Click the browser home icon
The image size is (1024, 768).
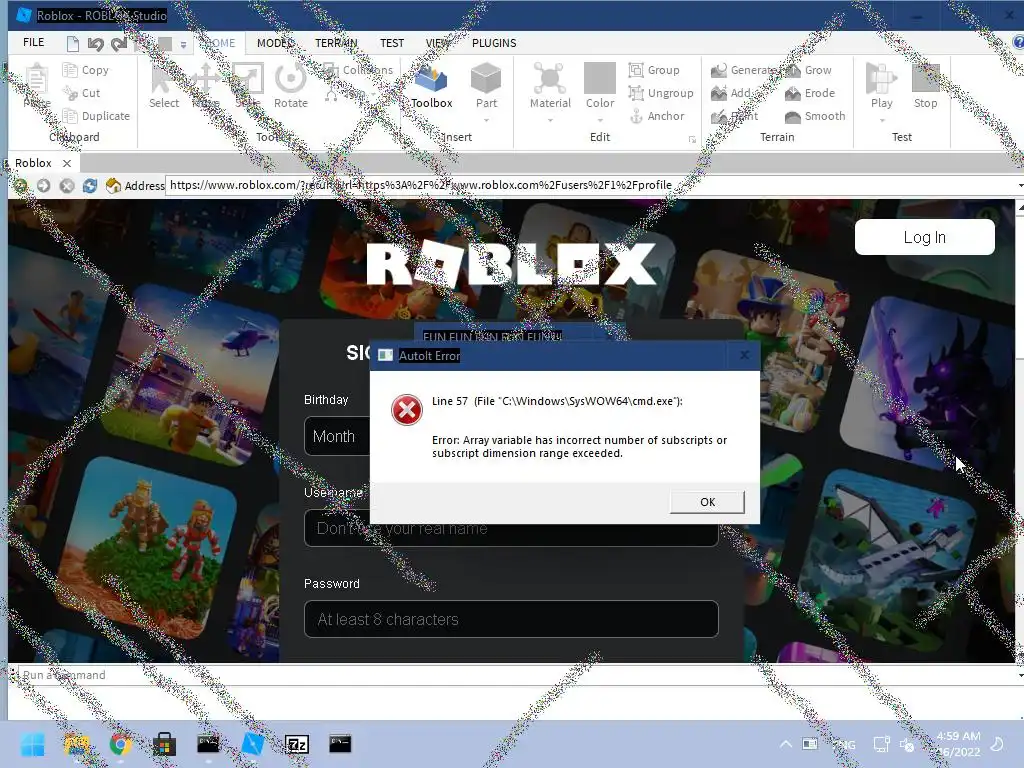pos(113,185)
